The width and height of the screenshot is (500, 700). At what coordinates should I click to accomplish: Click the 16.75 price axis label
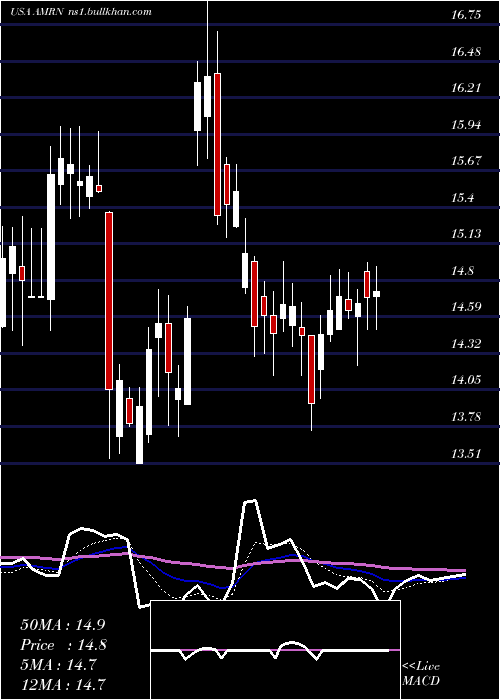[466, 15]
